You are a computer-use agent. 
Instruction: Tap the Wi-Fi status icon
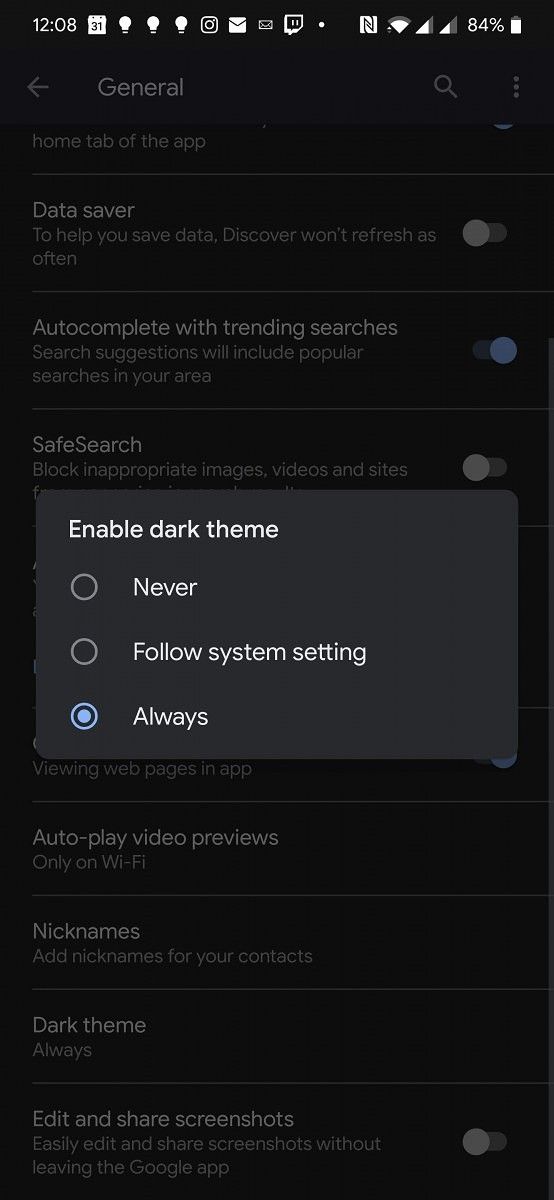coord(400,25)
